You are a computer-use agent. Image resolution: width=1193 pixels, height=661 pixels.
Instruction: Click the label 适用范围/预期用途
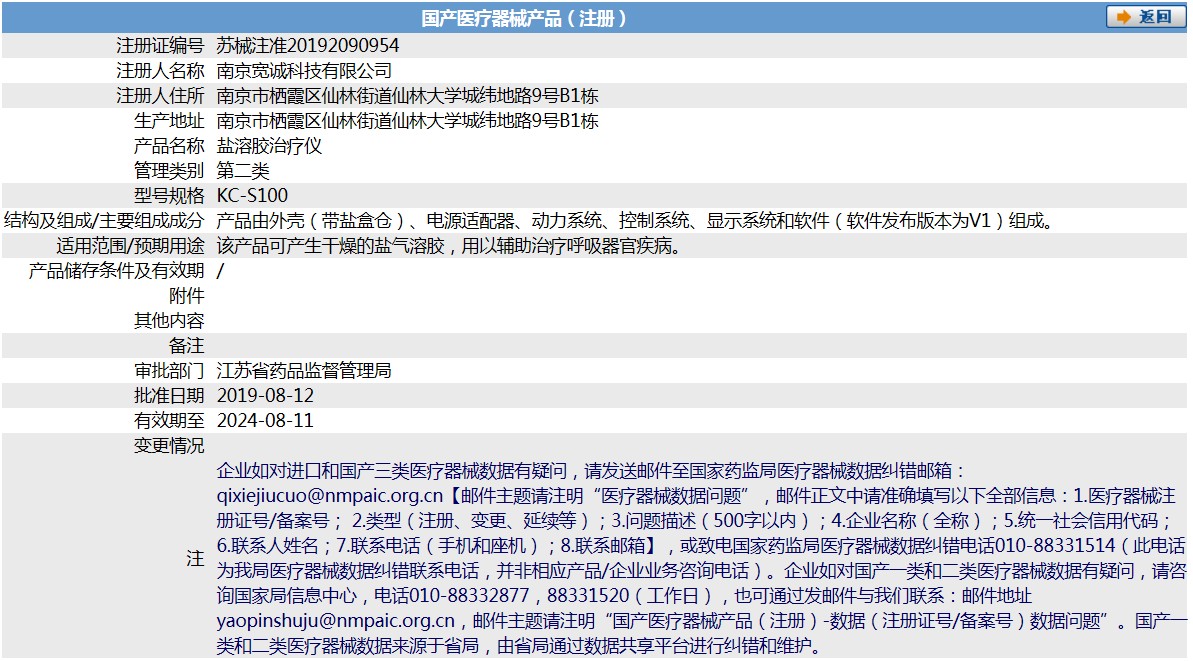(x=130, y=246)
